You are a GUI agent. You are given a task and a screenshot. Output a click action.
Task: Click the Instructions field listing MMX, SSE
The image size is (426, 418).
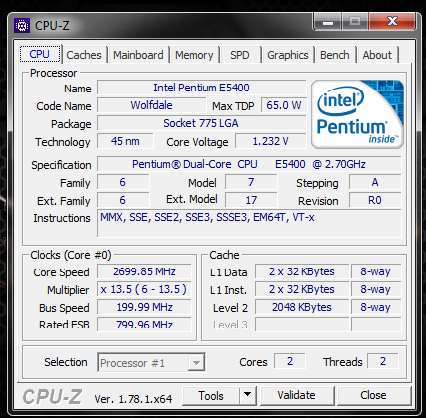coord(249,223)
